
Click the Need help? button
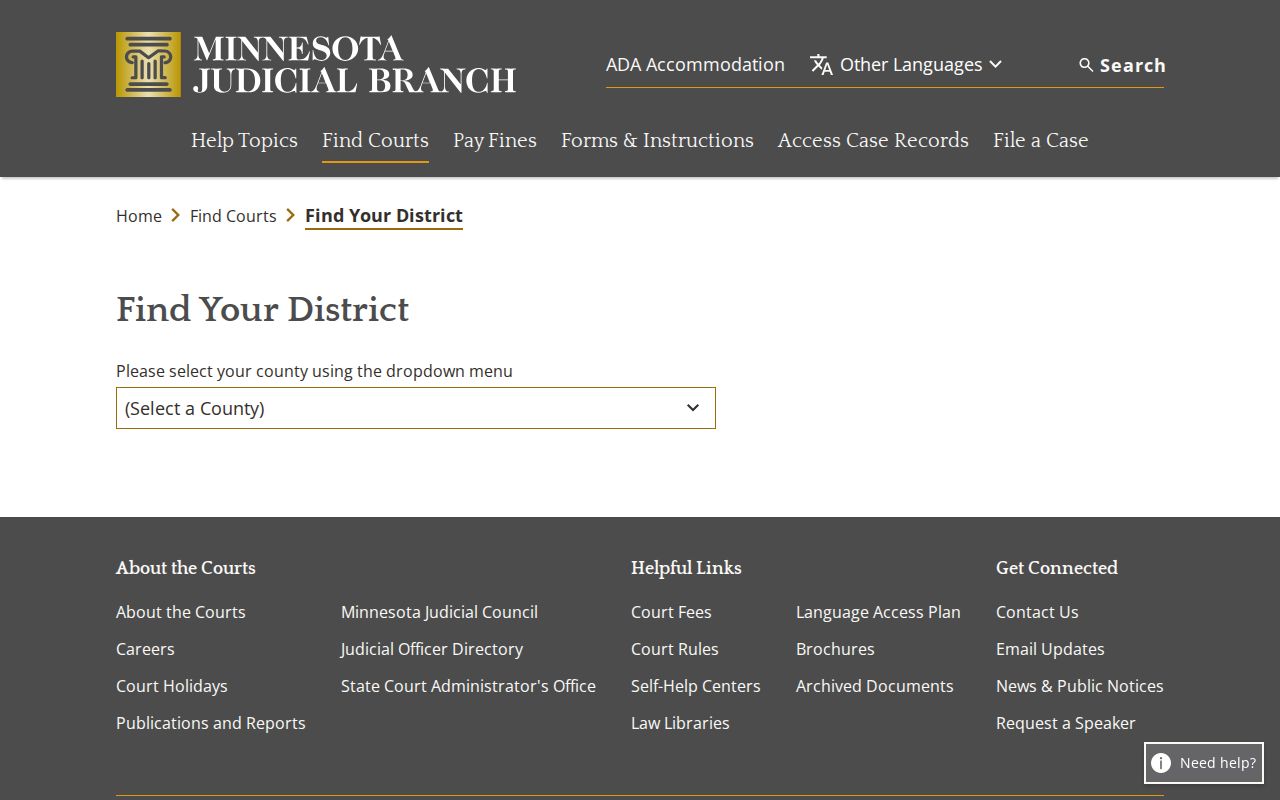(1204, 763)
